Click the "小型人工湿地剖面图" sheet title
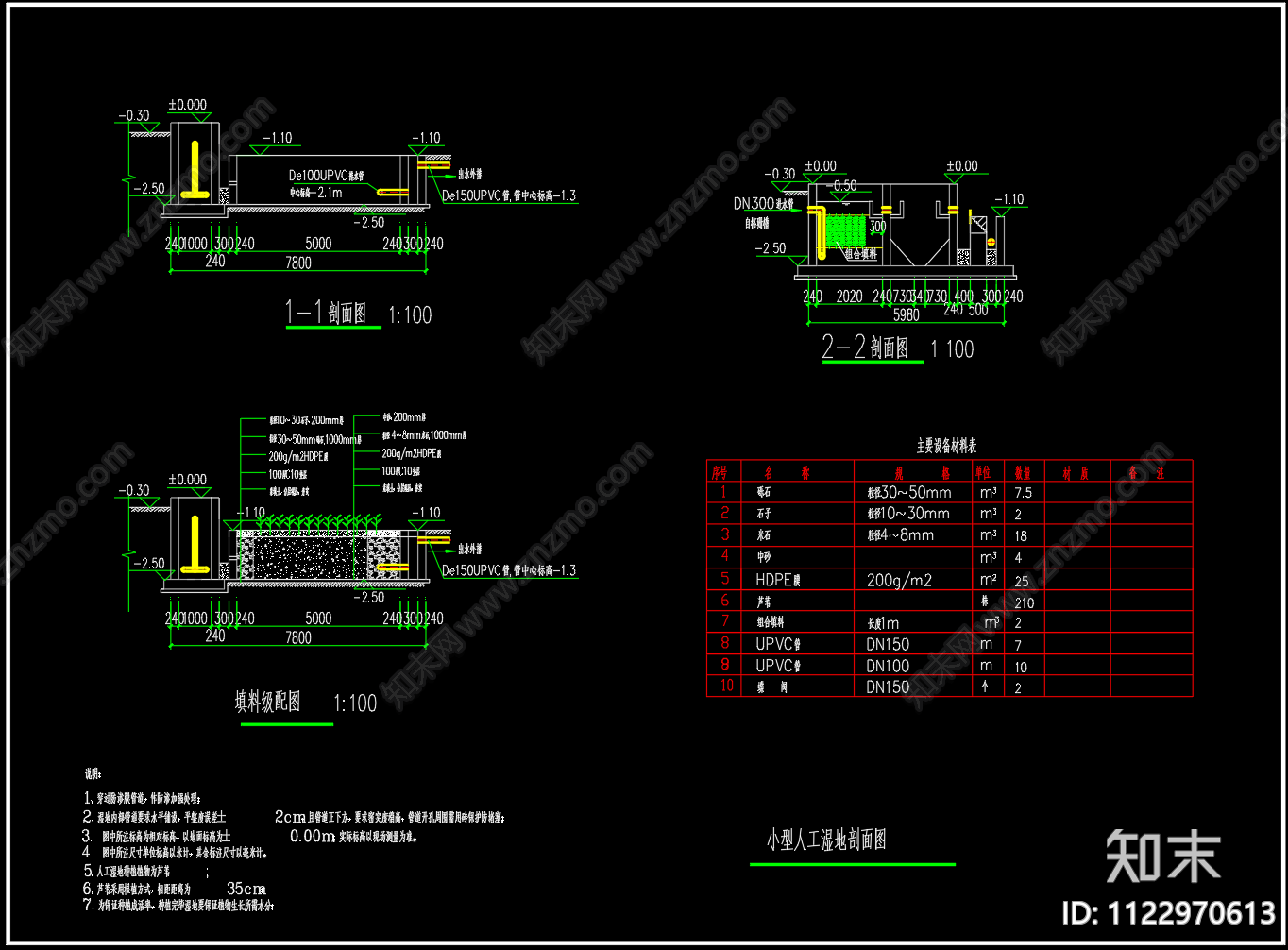 point(826,840)
